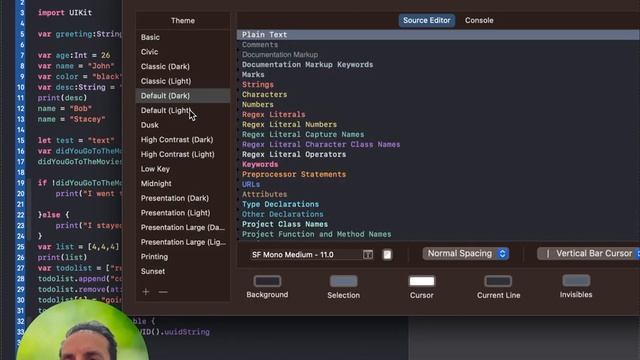Click the Cursor color swatch

(422, 281)
